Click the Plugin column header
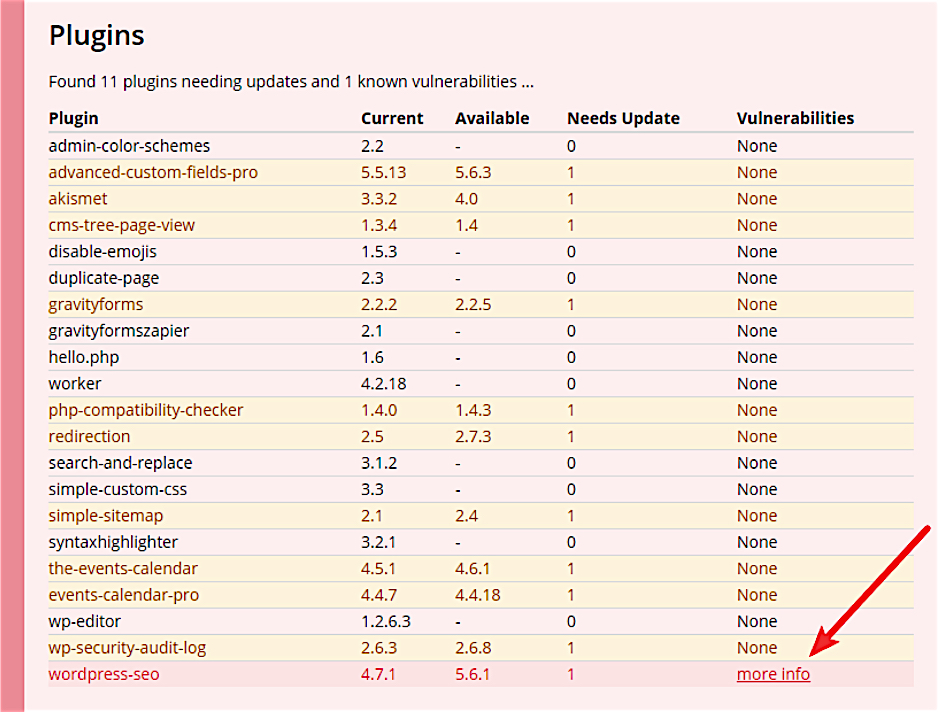 pos(74,119)
